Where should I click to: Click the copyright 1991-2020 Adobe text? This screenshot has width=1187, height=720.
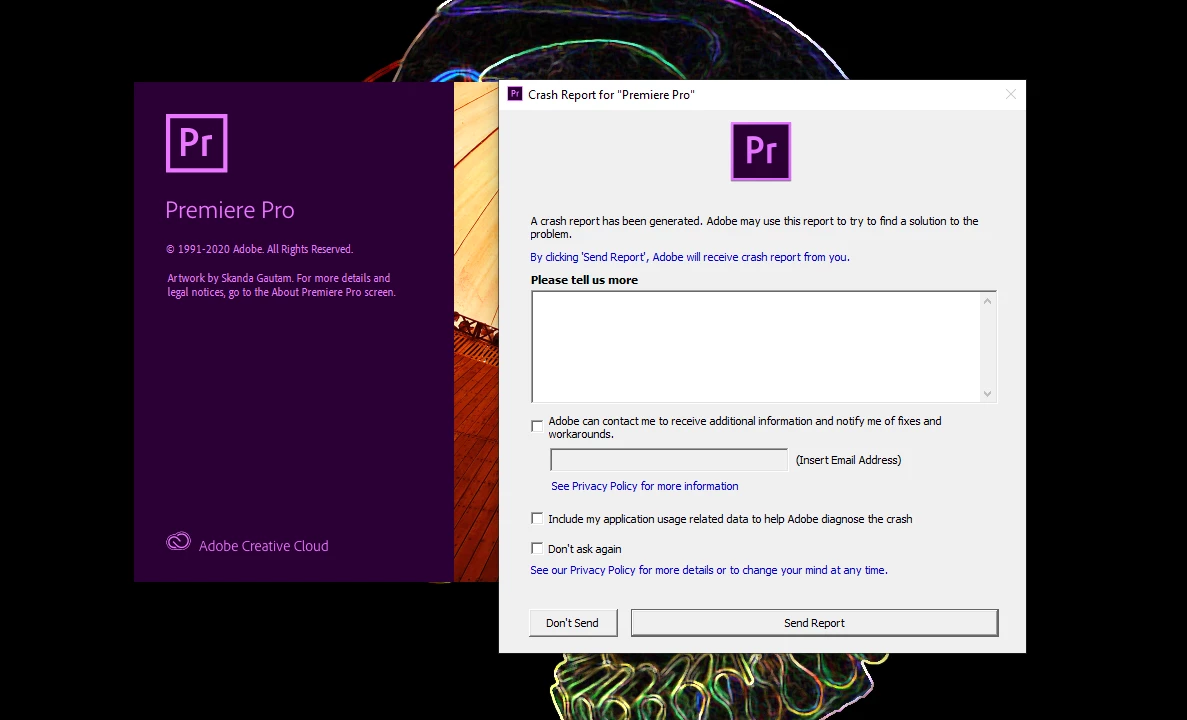260,249
